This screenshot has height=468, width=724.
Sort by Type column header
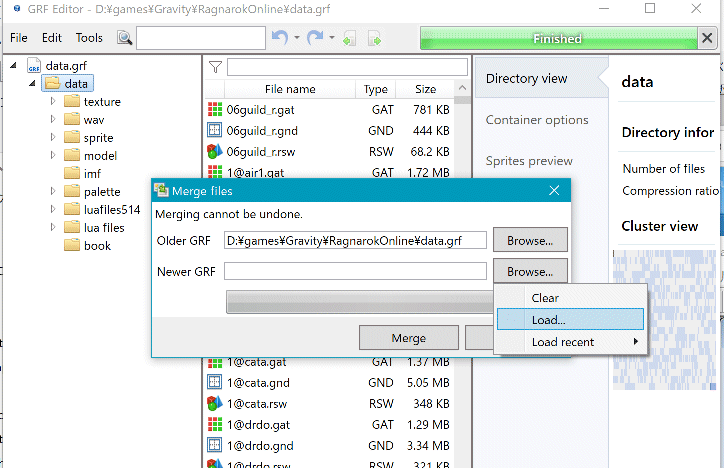coord(375,89)
